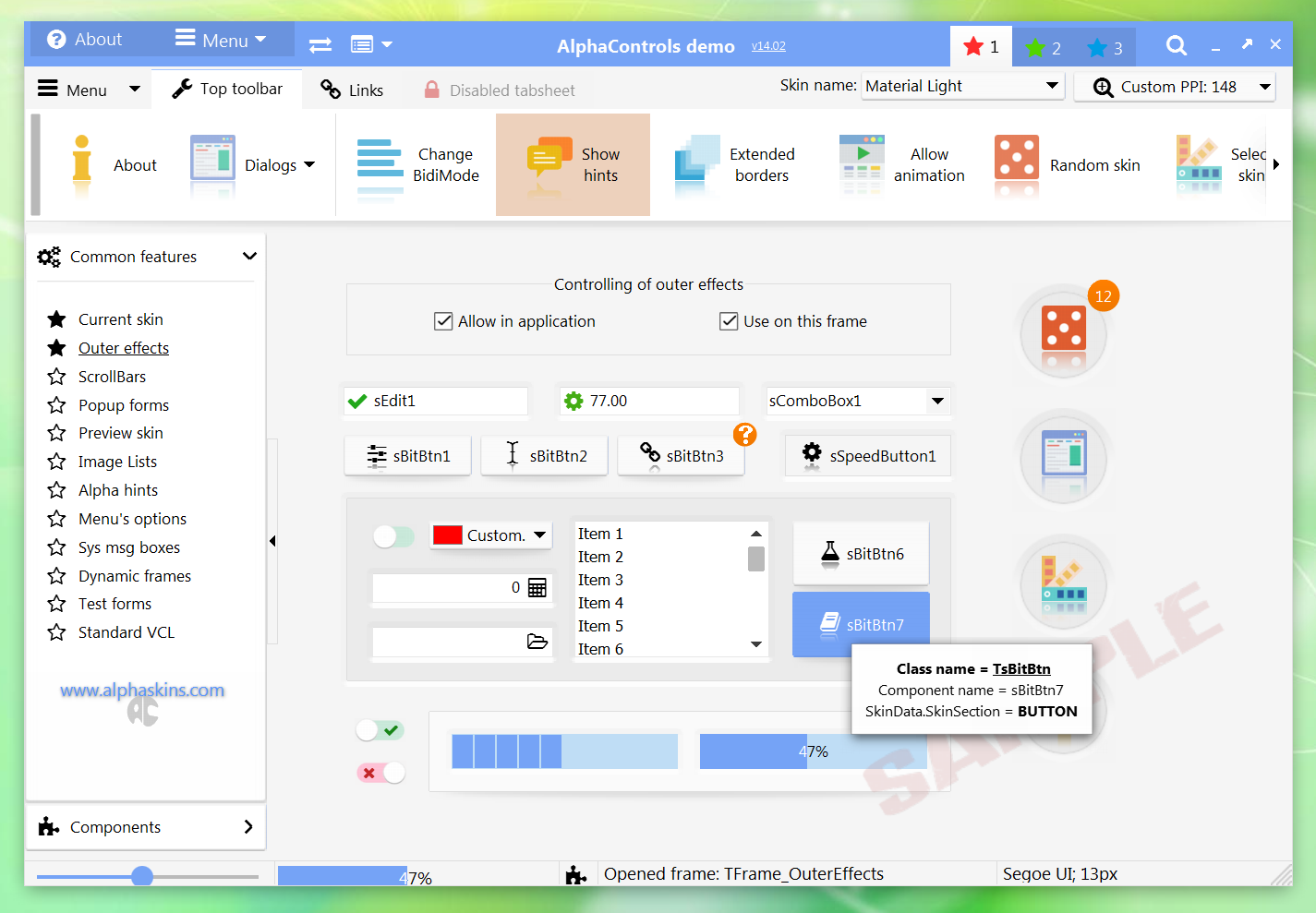Open Alpha hints in the sidebar
1316x913 pixels.
[x=118, y=490]
